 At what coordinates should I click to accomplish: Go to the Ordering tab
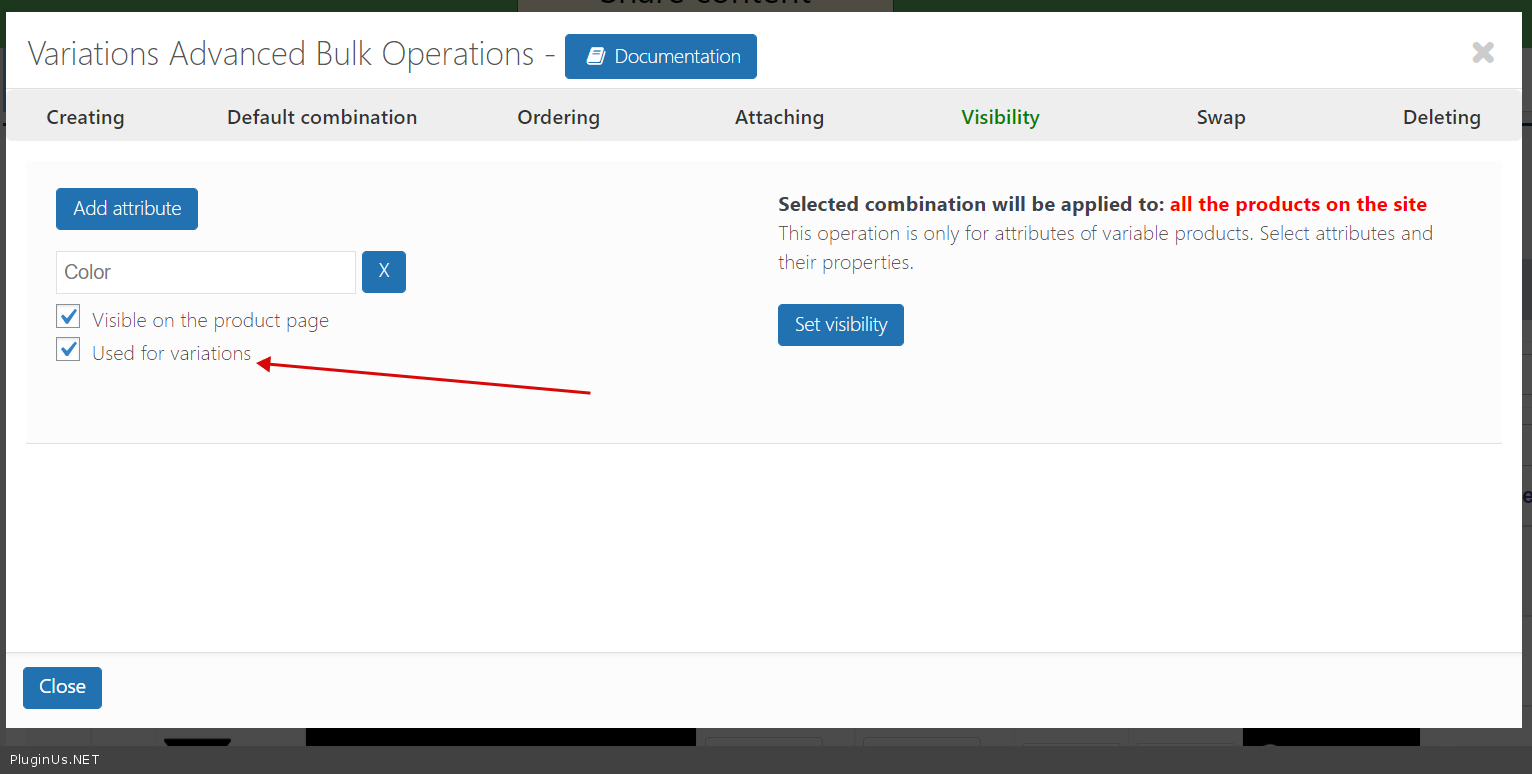(558, 117)
